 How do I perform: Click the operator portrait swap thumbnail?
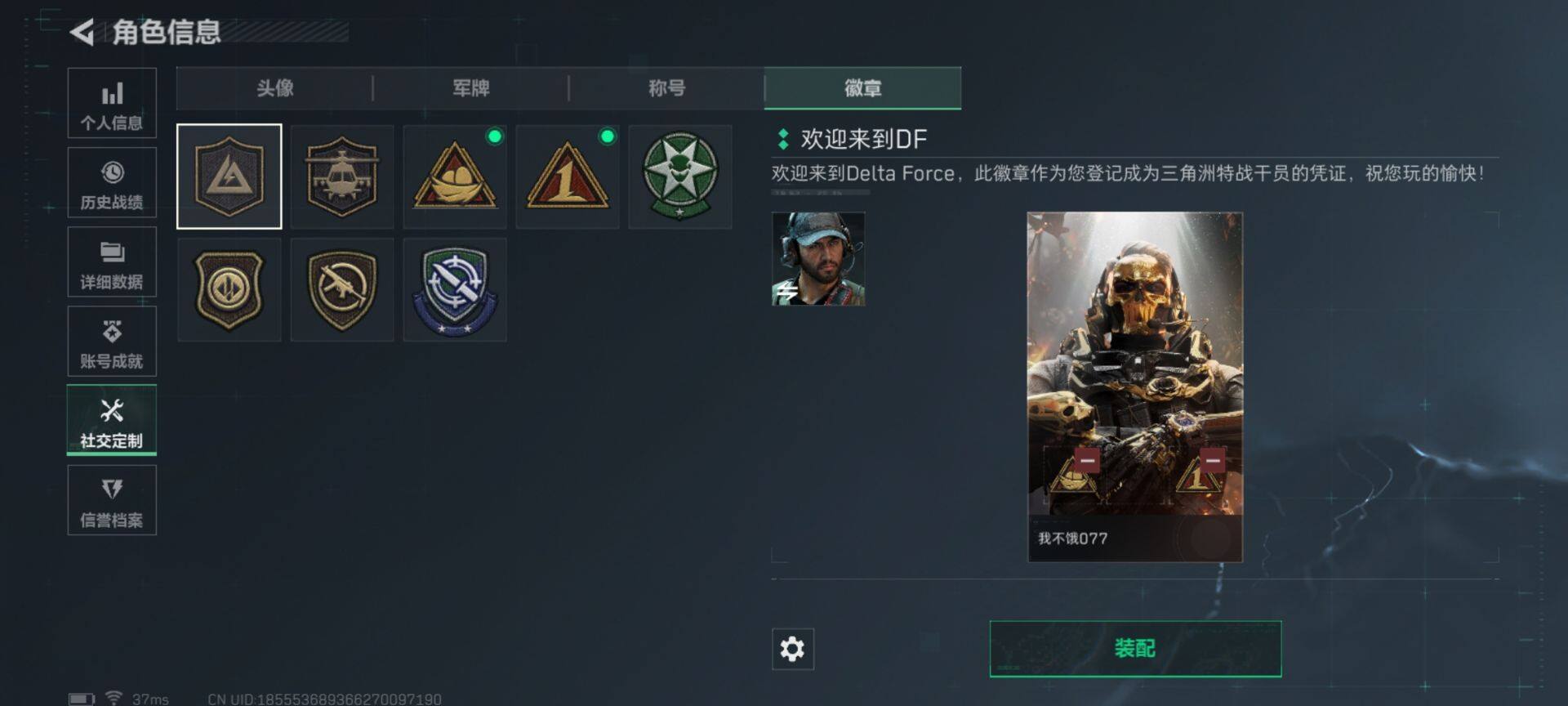point(818,259)
